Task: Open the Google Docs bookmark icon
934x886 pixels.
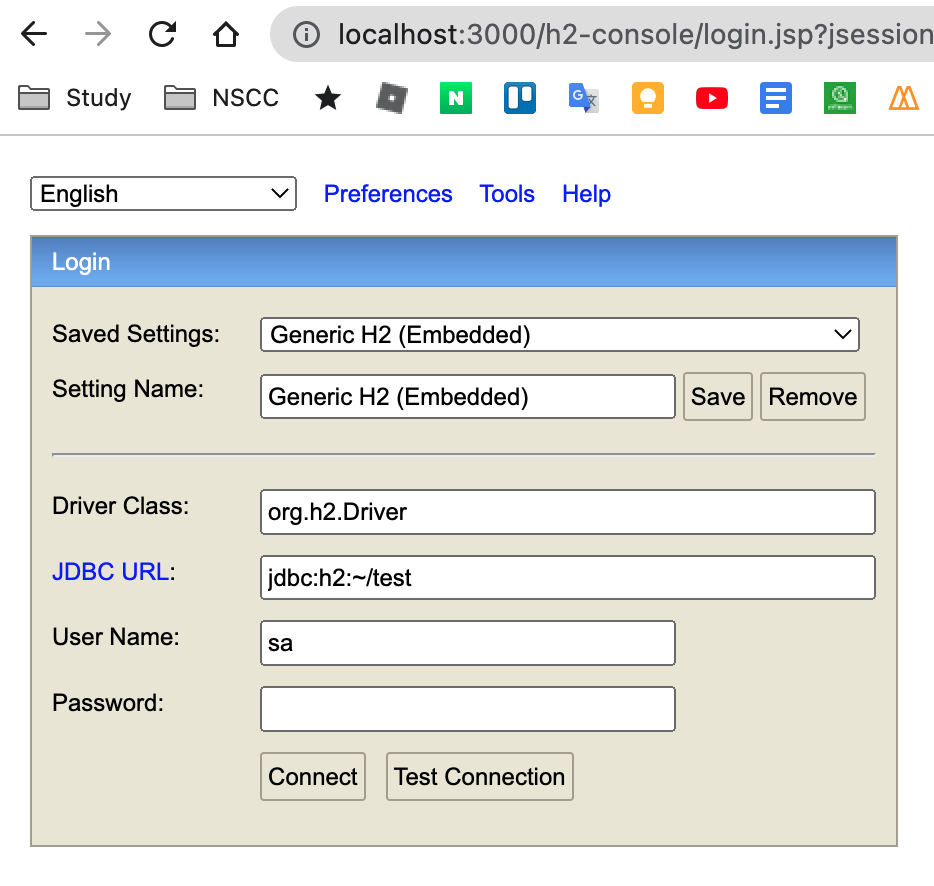Action: pyautogui.click(x=776, y=98)
